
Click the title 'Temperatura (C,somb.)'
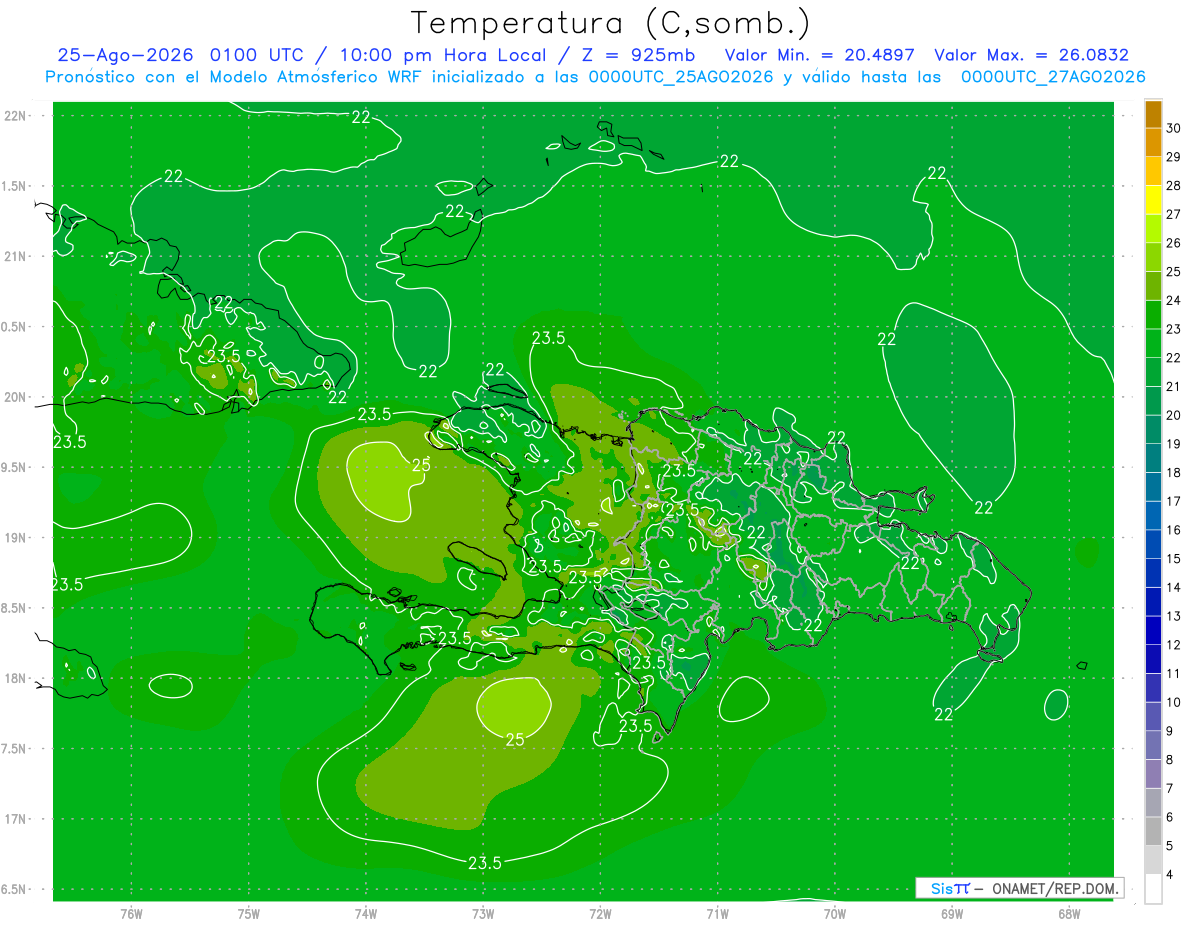tap(610, 23)
